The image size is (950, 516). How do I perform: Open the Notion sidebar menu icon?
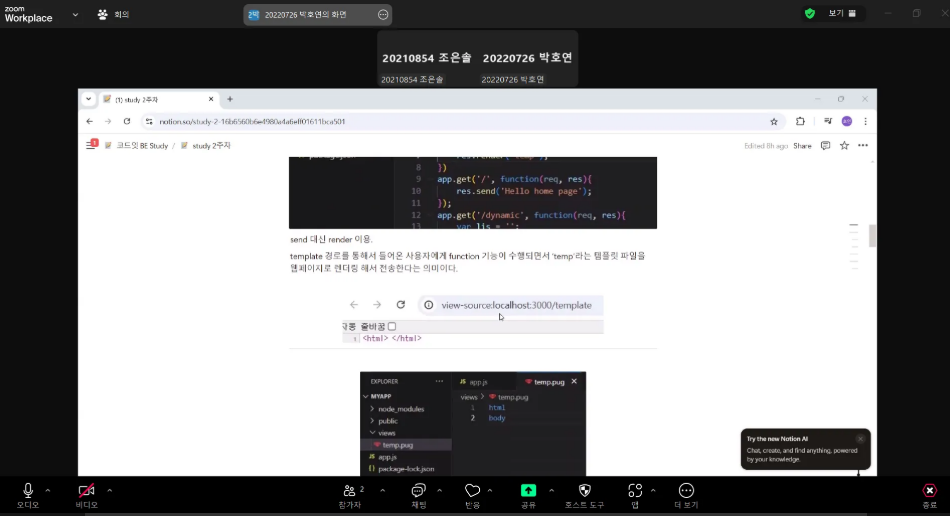(x=91, y=145)
